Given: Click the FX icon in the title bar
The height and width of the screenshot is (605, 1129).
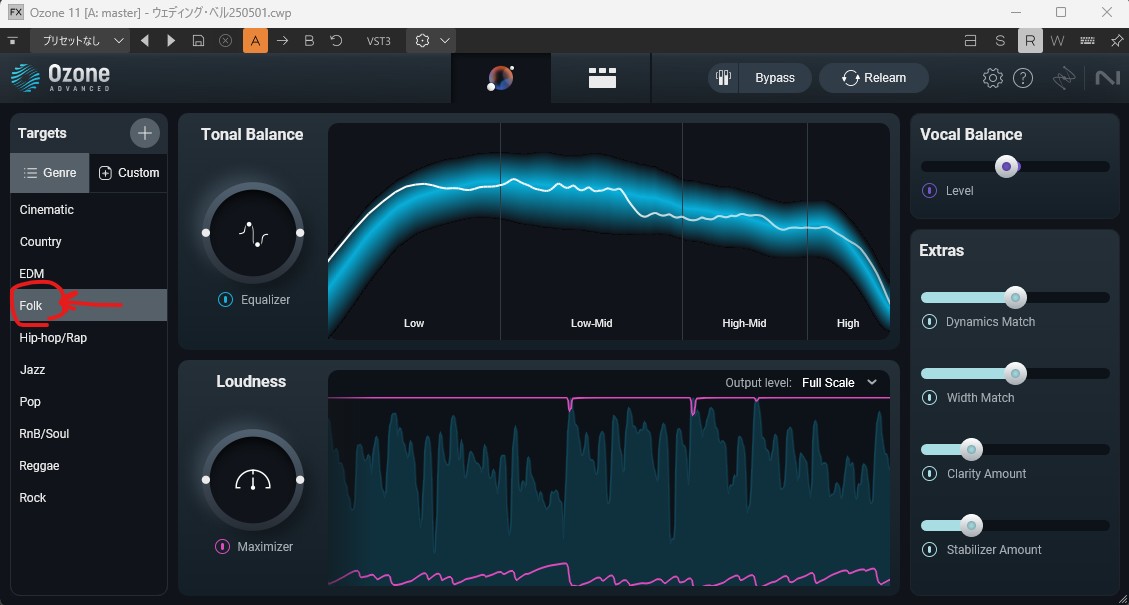Looking at the screenshot, I should (x=16, y=13).
